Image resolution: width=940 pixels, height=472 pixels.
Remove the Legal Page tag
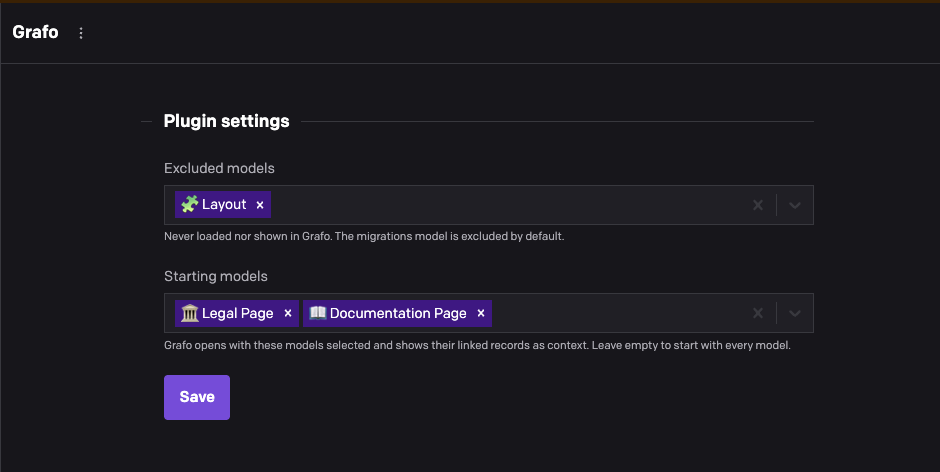tap(288, 314)
